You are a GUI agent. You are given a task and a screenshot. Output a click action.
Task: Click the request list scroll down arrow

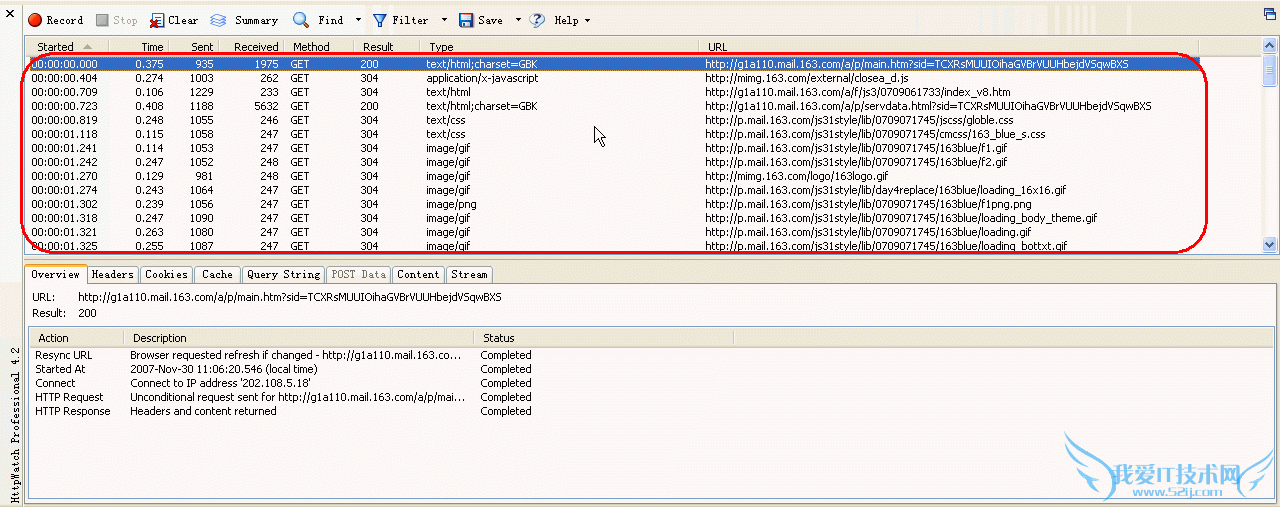point(1269,244)
